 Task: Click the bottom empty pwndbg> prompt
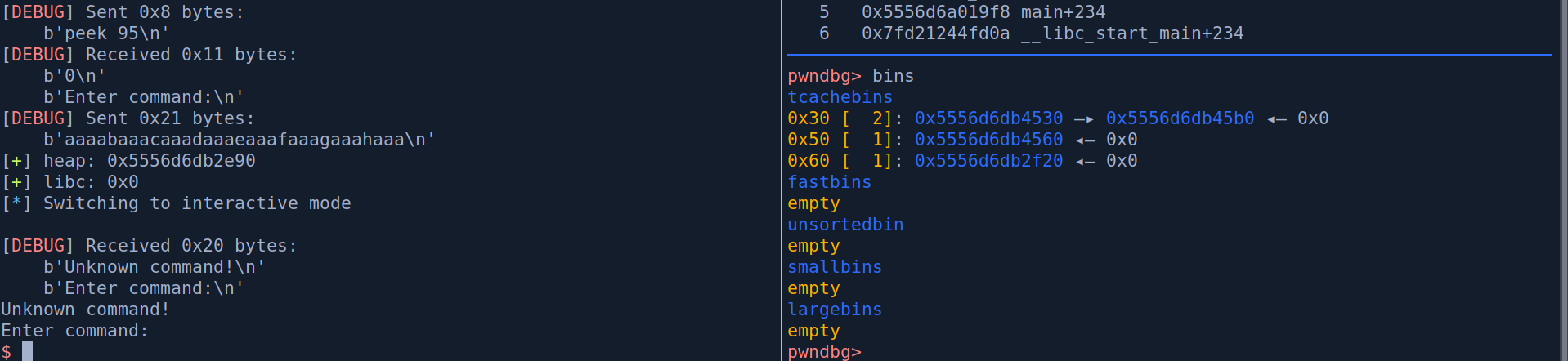(x=824, y=352)
